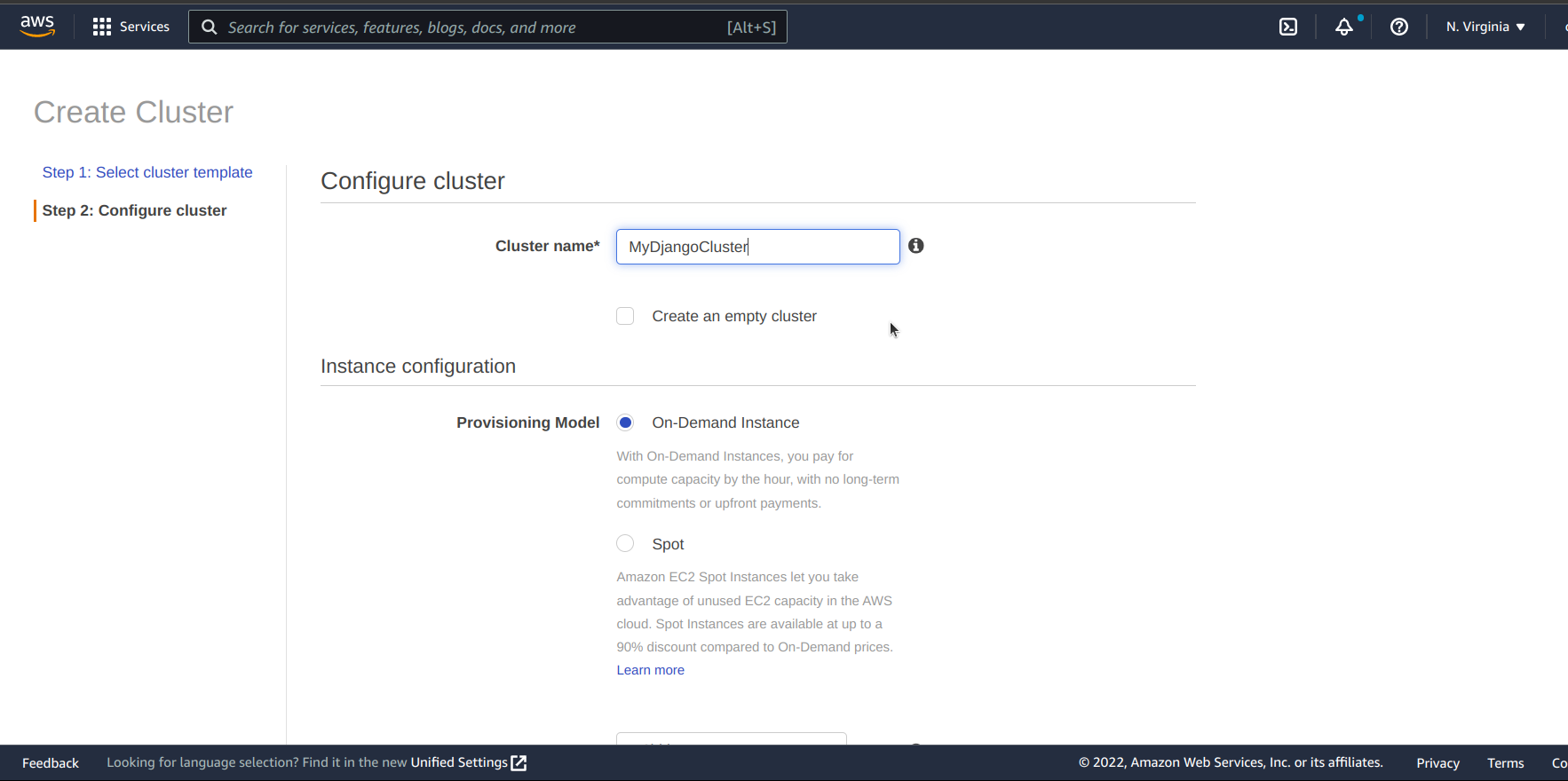Launch CloudShell from the top bar
This screenshot has width=1568, height=781.
(1288, 27)
